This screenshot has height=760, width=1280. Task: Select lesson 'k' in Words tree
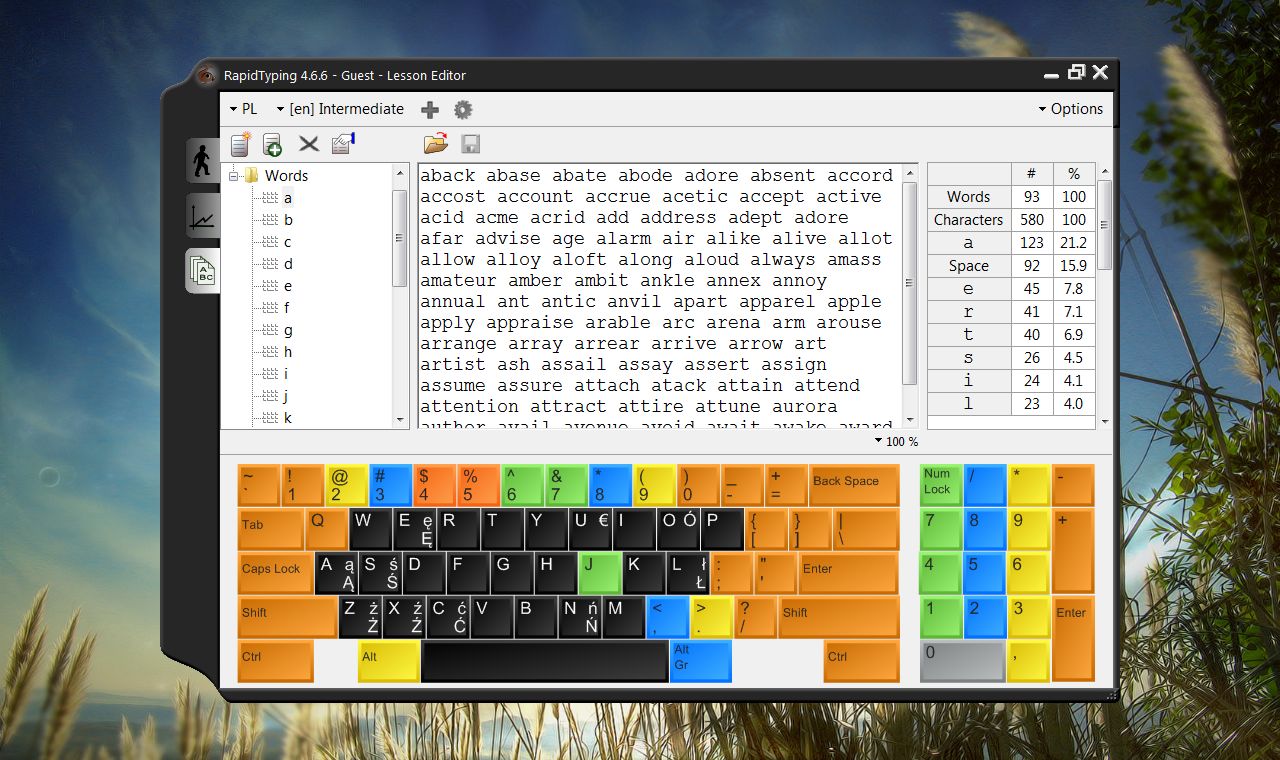click(x=288, y=418)
